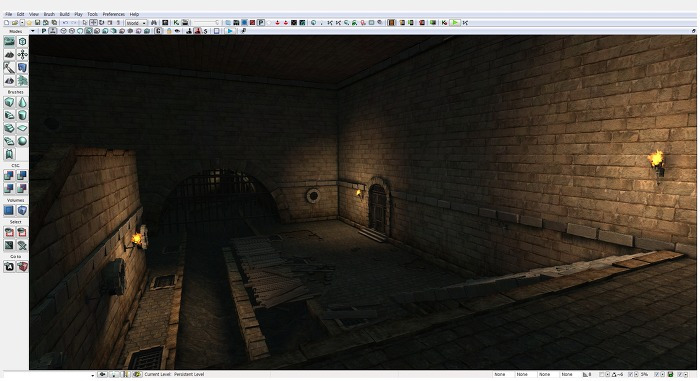Screen dimensions: 700x381
Task: Open the Modes dropdown arrow
Action: click(32, 31)
